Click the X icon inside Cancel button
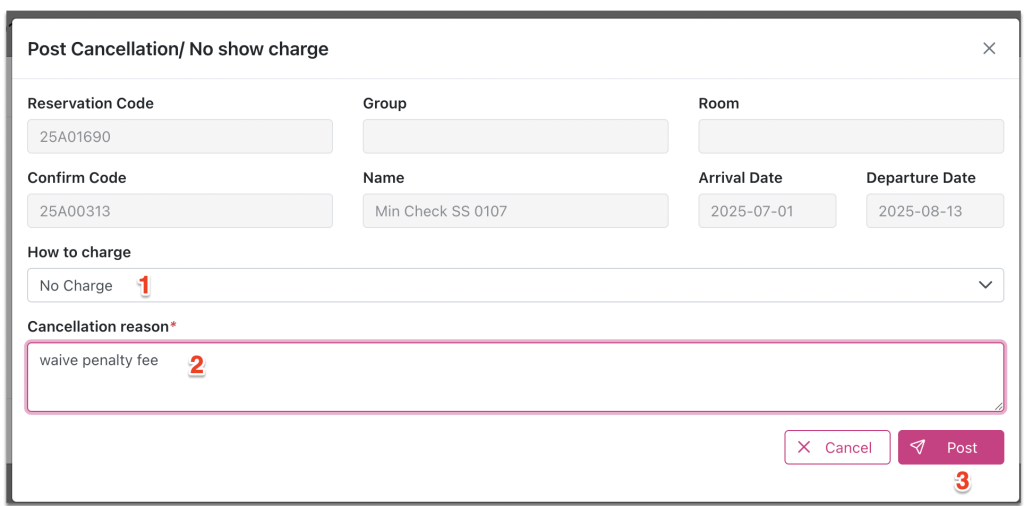1024x506 pixels. [x=805, y=448]
